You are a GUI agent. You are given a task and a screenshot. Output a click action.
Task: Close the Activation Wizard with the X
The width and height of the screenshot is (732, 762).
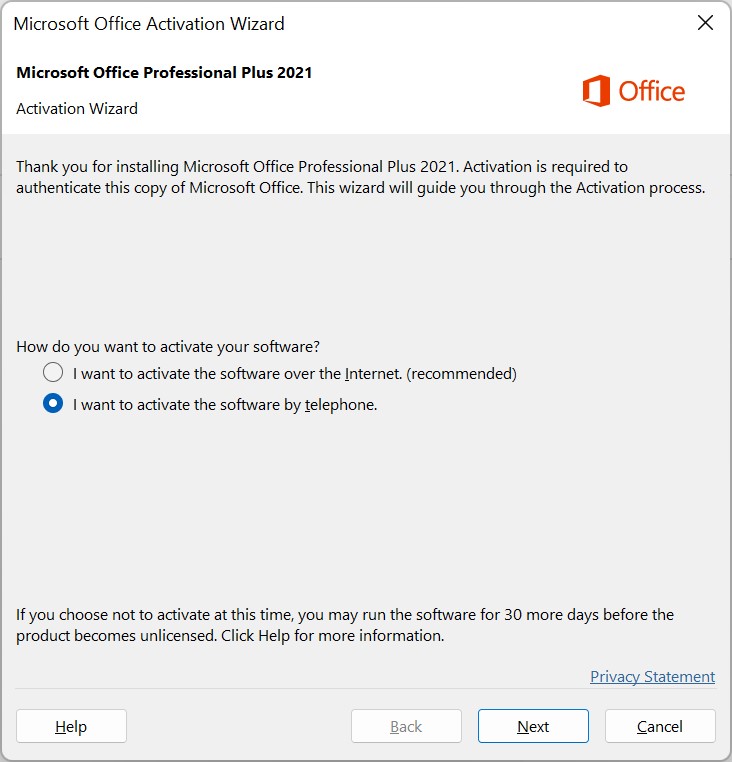[x=705, y=23]
